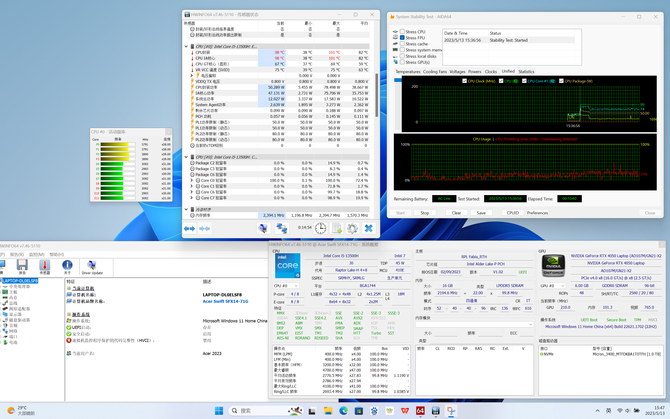The image size is (670, 419).
Task: Expand the Core C6 residency row
Action: pyautogui.click(x=192, y=192)
